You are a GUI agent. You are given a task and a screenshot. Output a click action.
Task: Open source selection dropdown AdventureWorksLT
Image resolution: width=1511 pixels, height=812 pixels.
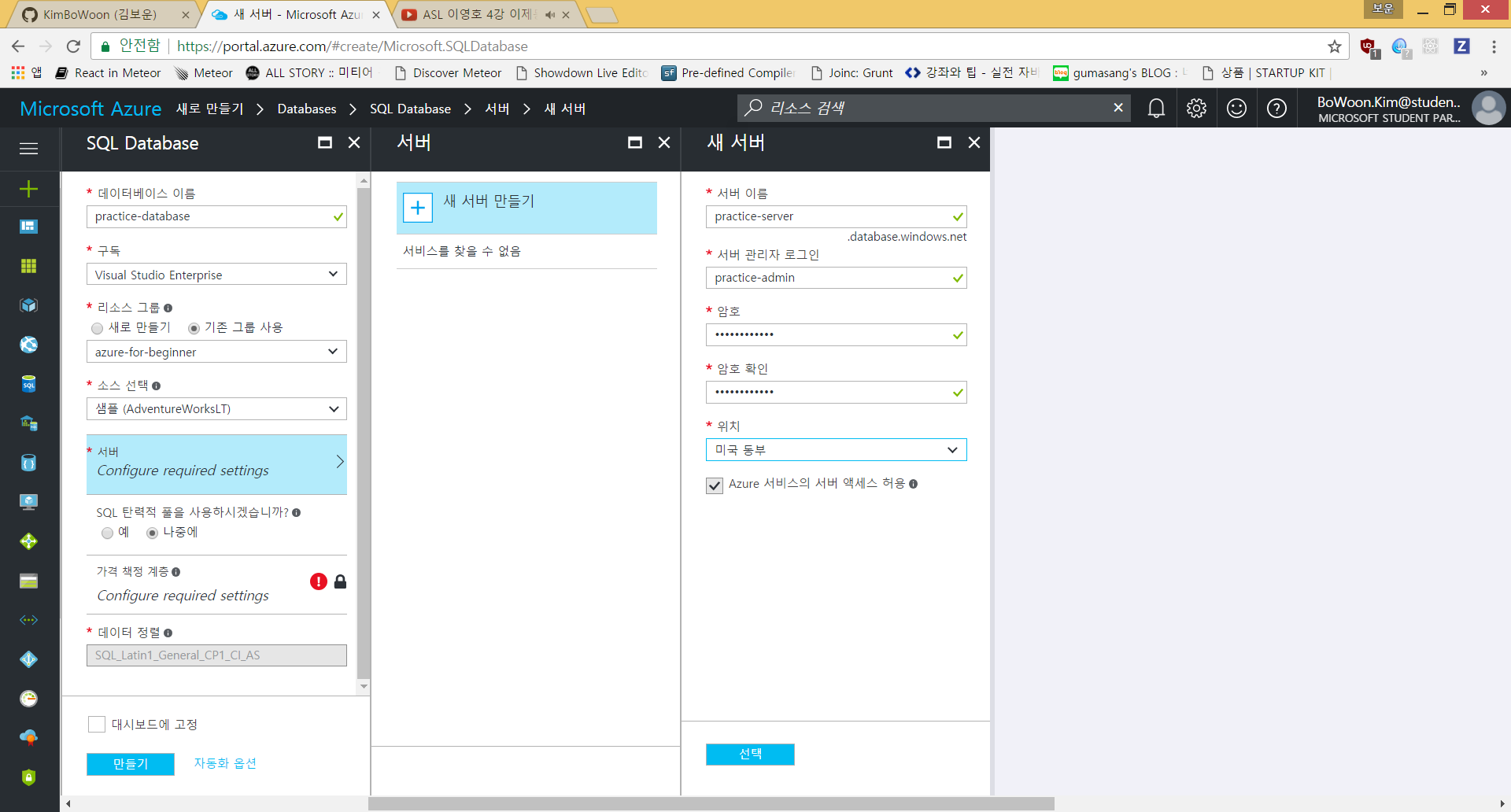(216, 409)
